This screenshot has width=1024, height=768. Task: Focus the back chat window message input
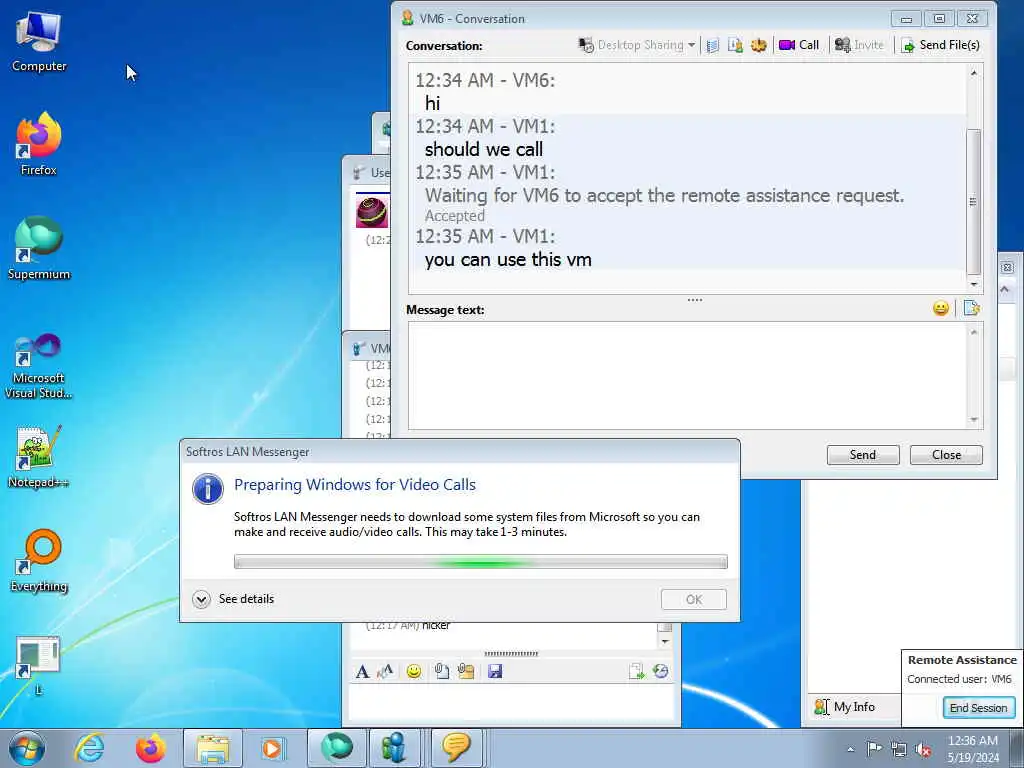[x=512, y=703]
